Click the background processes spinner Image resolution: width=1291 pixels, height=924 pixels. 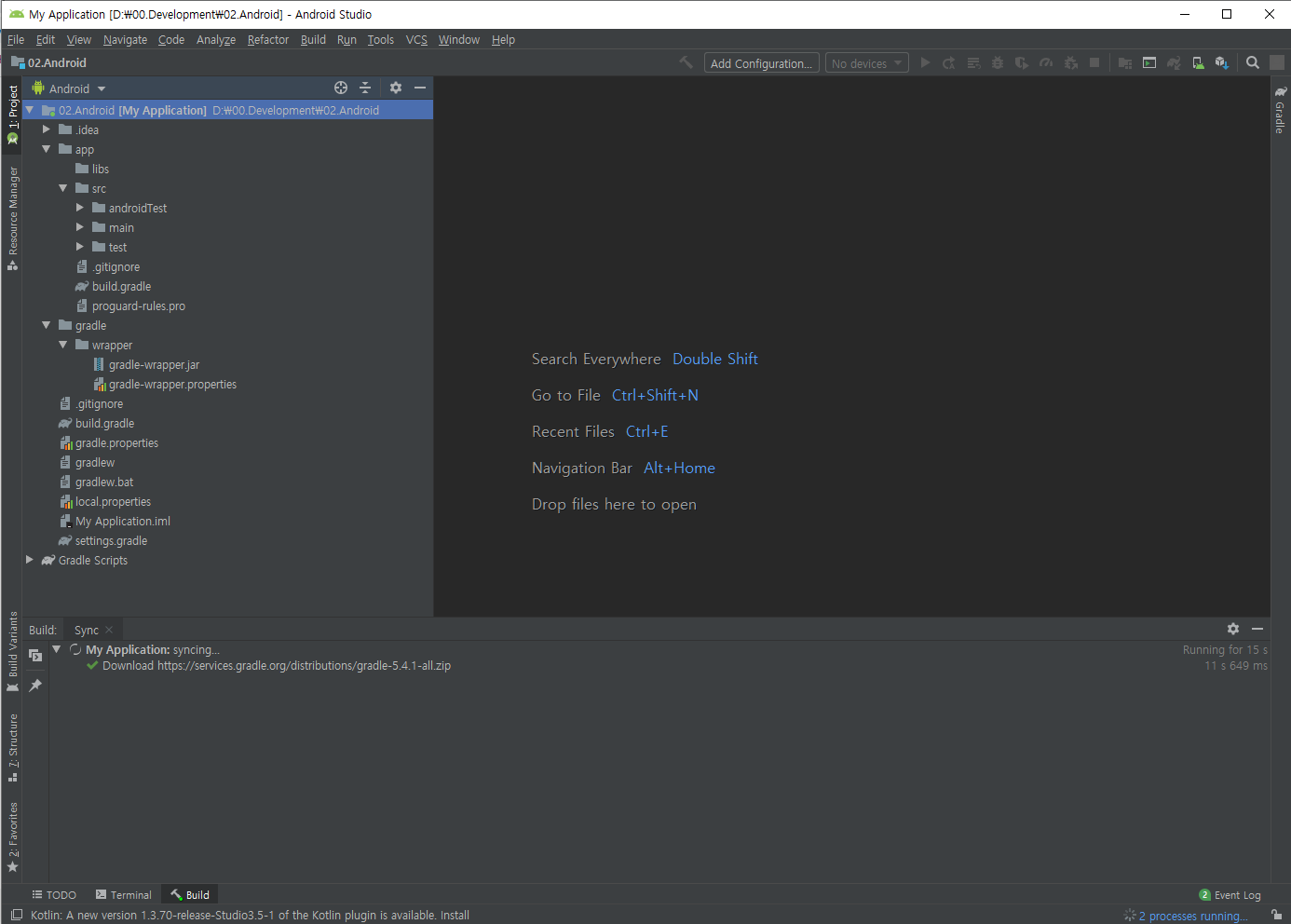1130,916
